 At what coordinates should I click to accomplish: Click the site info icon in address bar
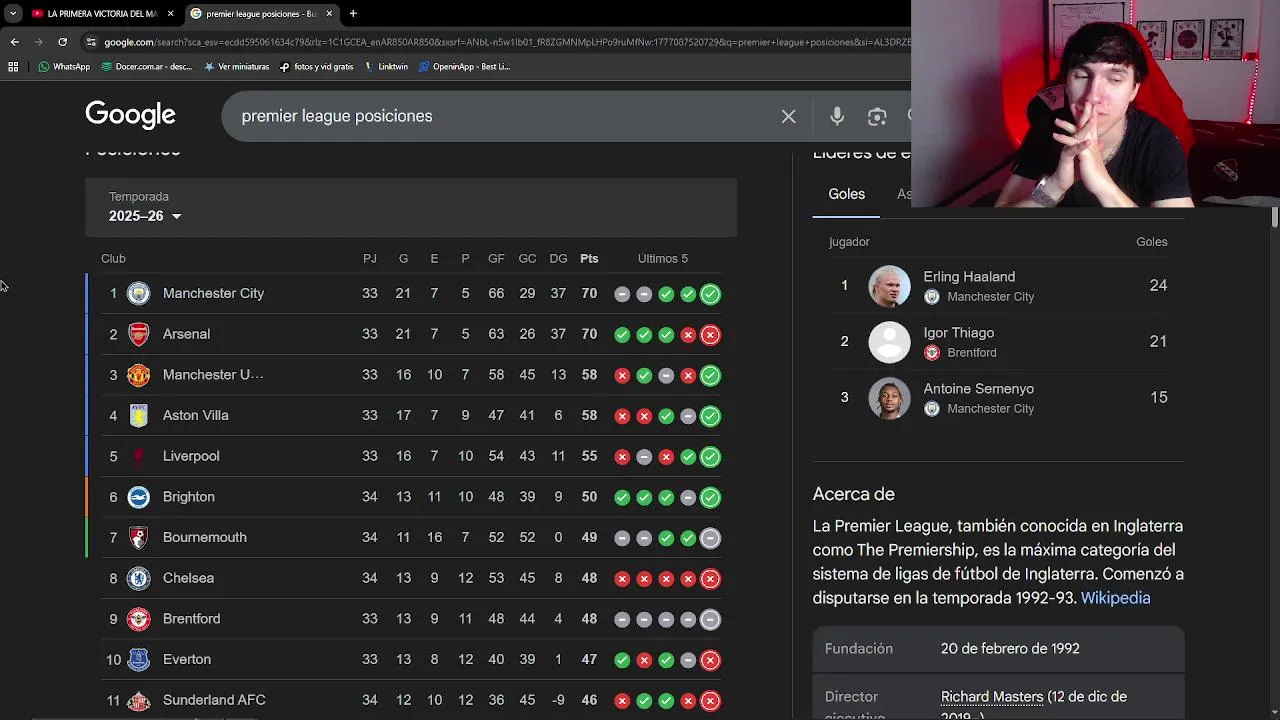coord(91,42)
